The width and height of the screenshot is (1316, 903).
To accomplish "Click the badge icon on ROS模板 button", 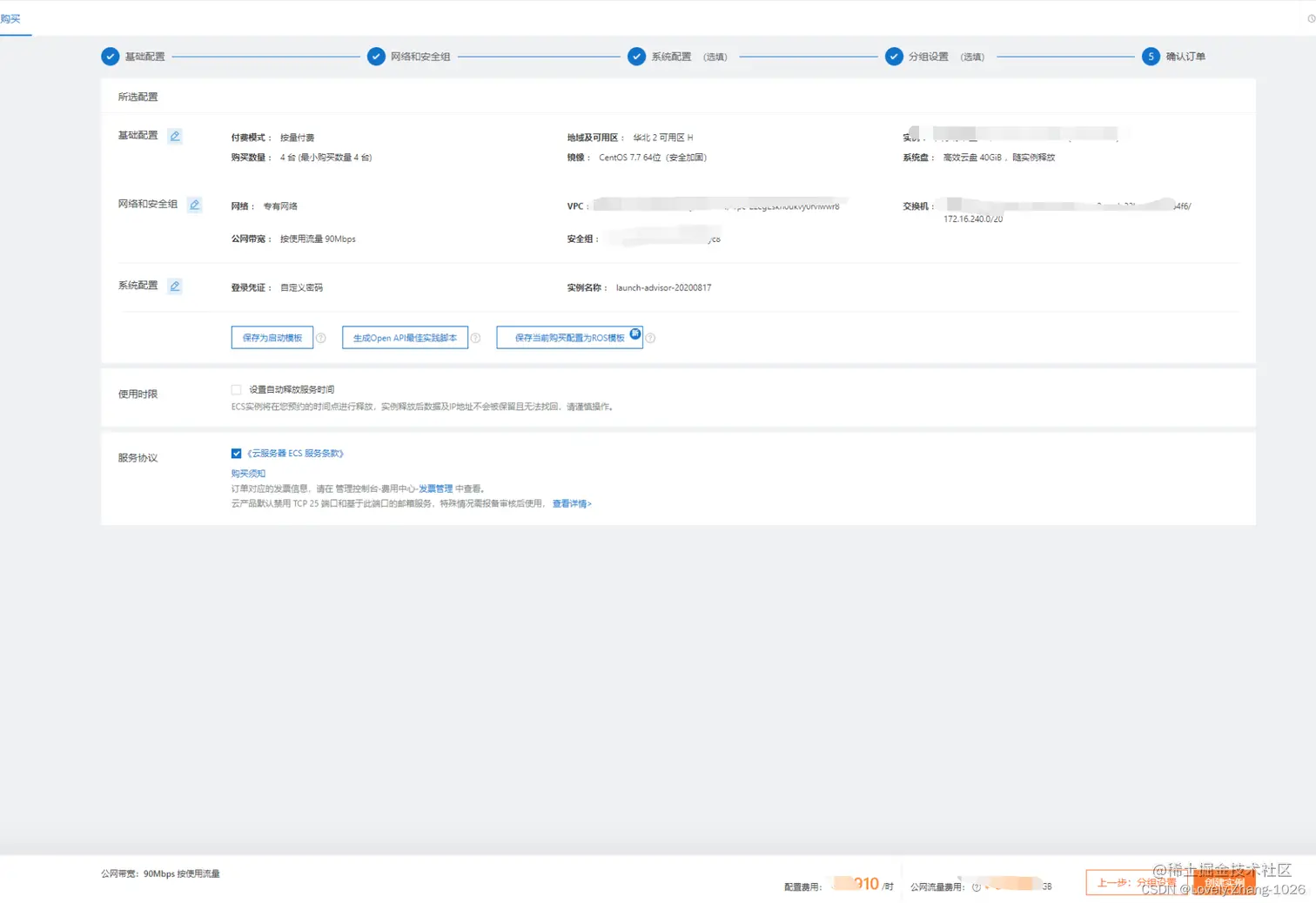I will pyautogui.click(x=635, y=334).
